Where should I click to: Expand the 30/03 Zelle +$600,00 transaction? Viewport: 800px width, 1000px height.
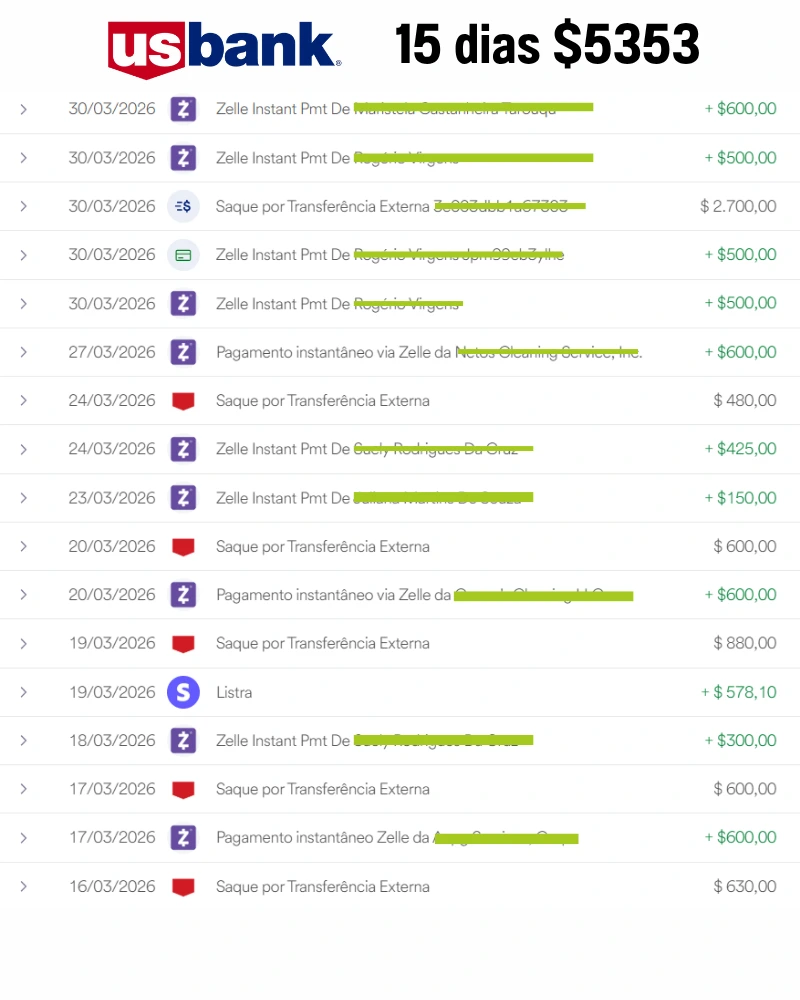tap(24, 109)
